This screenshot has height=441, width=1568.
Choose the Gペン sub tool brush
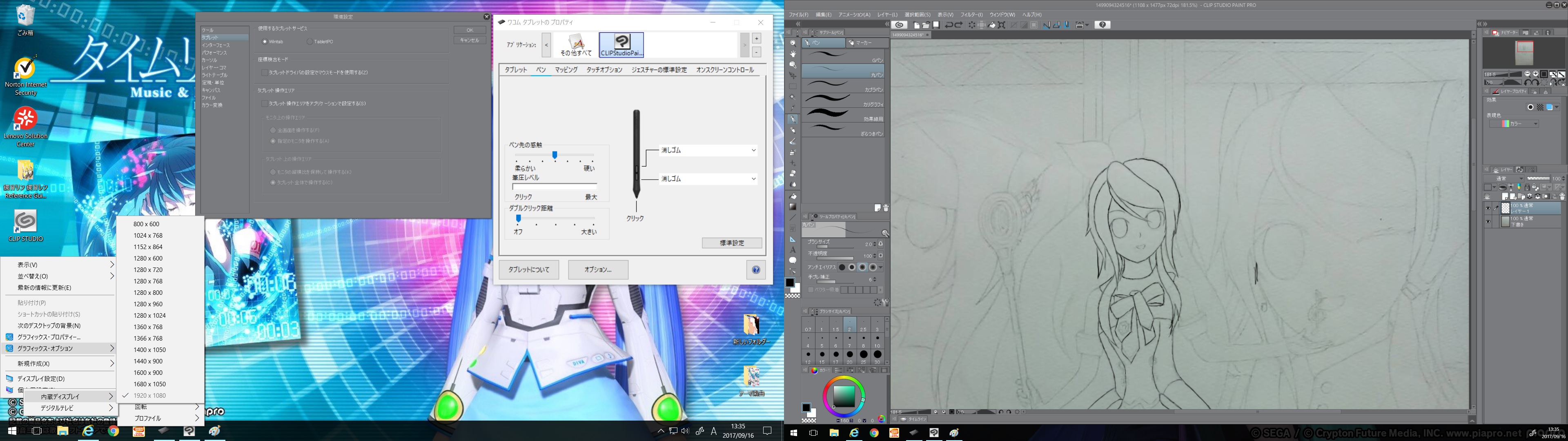pos(843,56)
